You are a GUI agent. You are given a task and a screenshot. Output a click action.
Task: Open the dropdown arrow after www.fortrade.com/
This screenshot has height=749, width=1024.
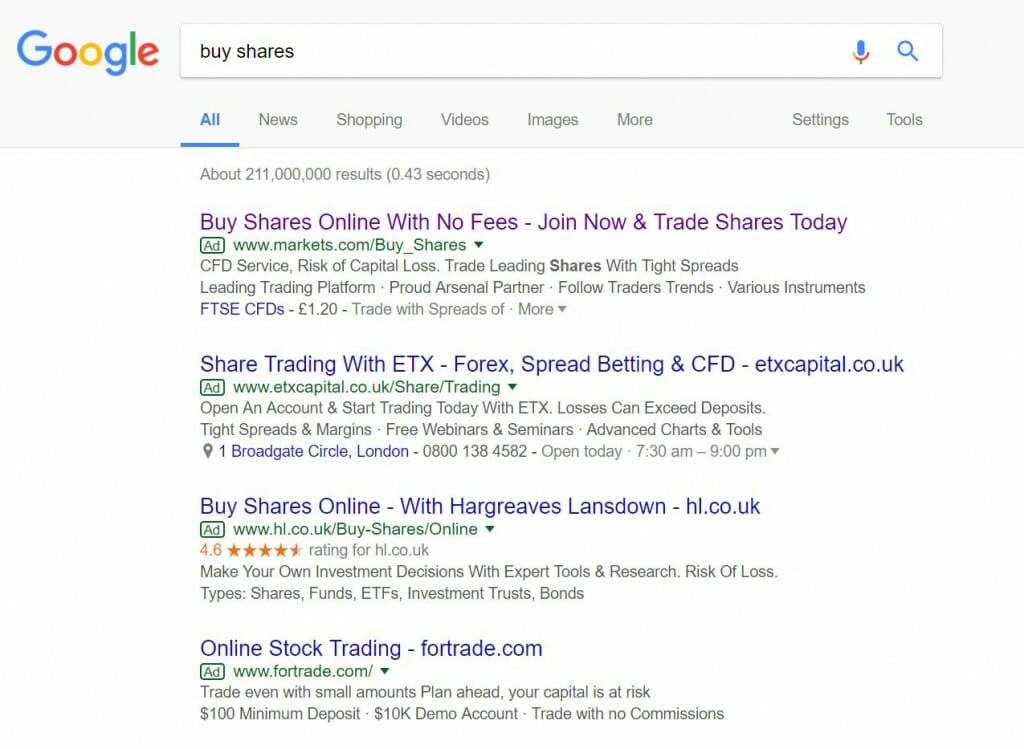point(385,671)
